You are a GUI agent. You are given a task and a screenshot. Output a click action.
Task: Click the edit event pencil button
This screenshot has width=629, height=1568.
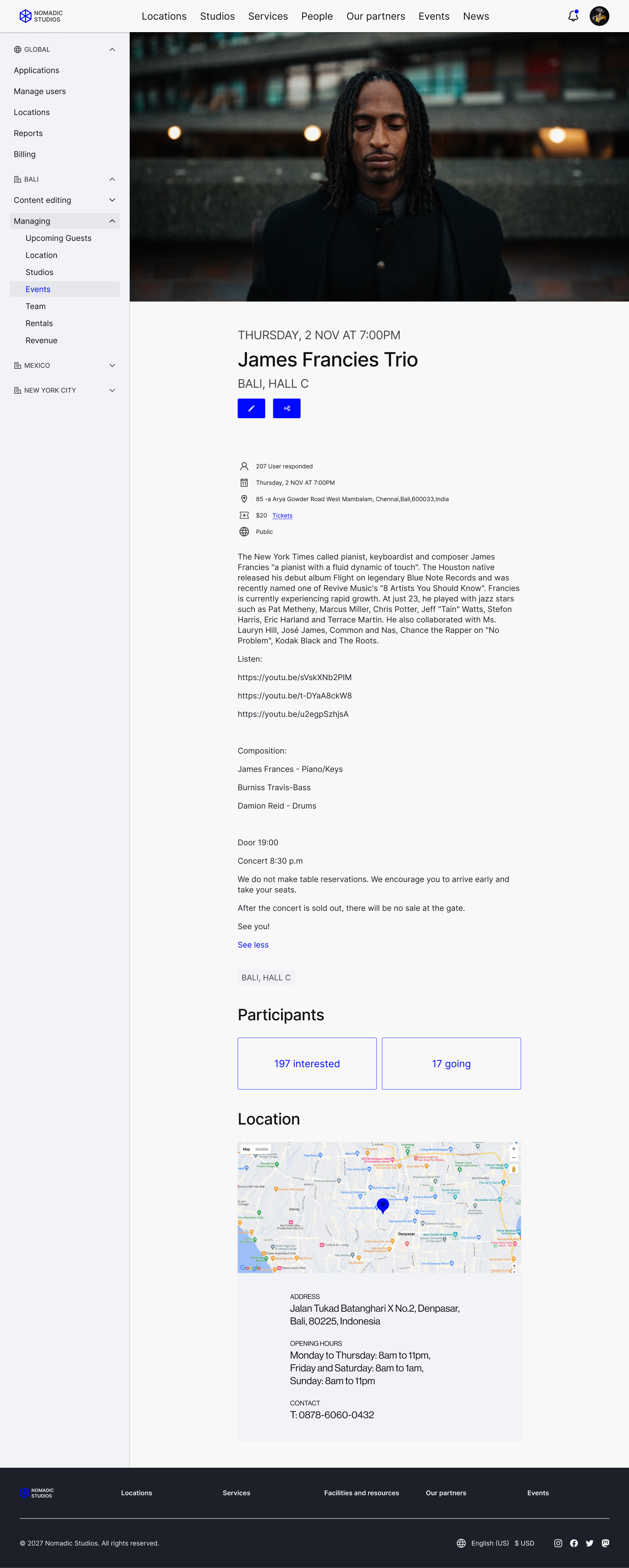pyautogui.click(x=251, y=408)
